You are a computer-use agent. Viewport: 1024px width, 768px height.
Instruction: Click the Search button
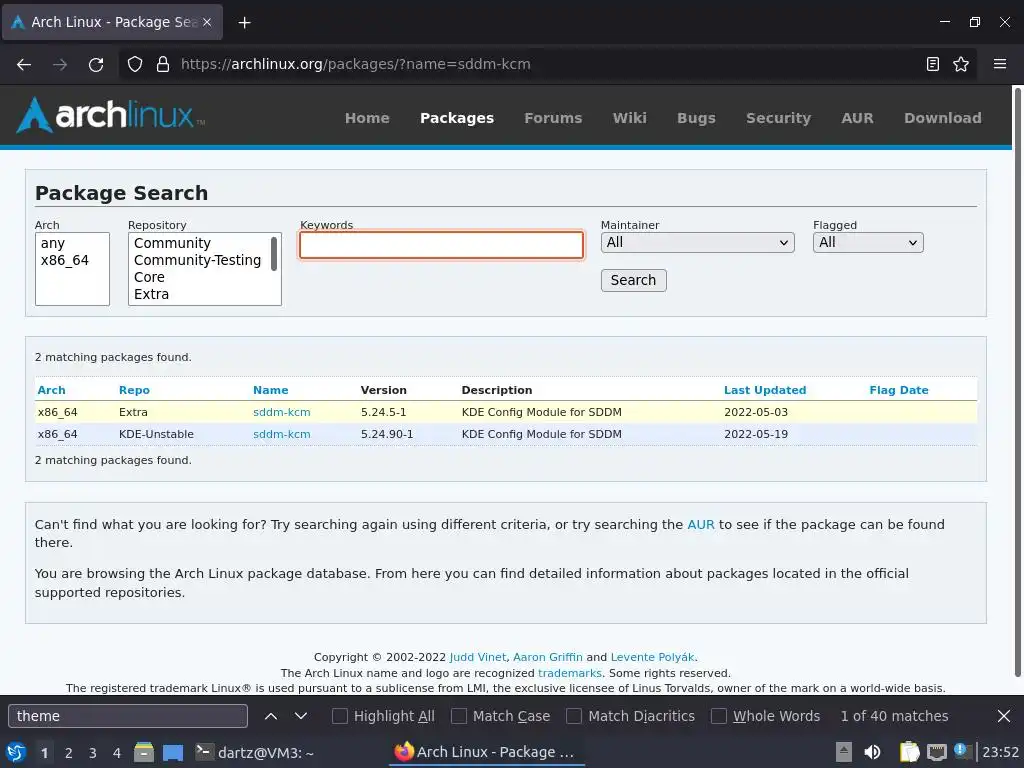click(x=633, y=280)
